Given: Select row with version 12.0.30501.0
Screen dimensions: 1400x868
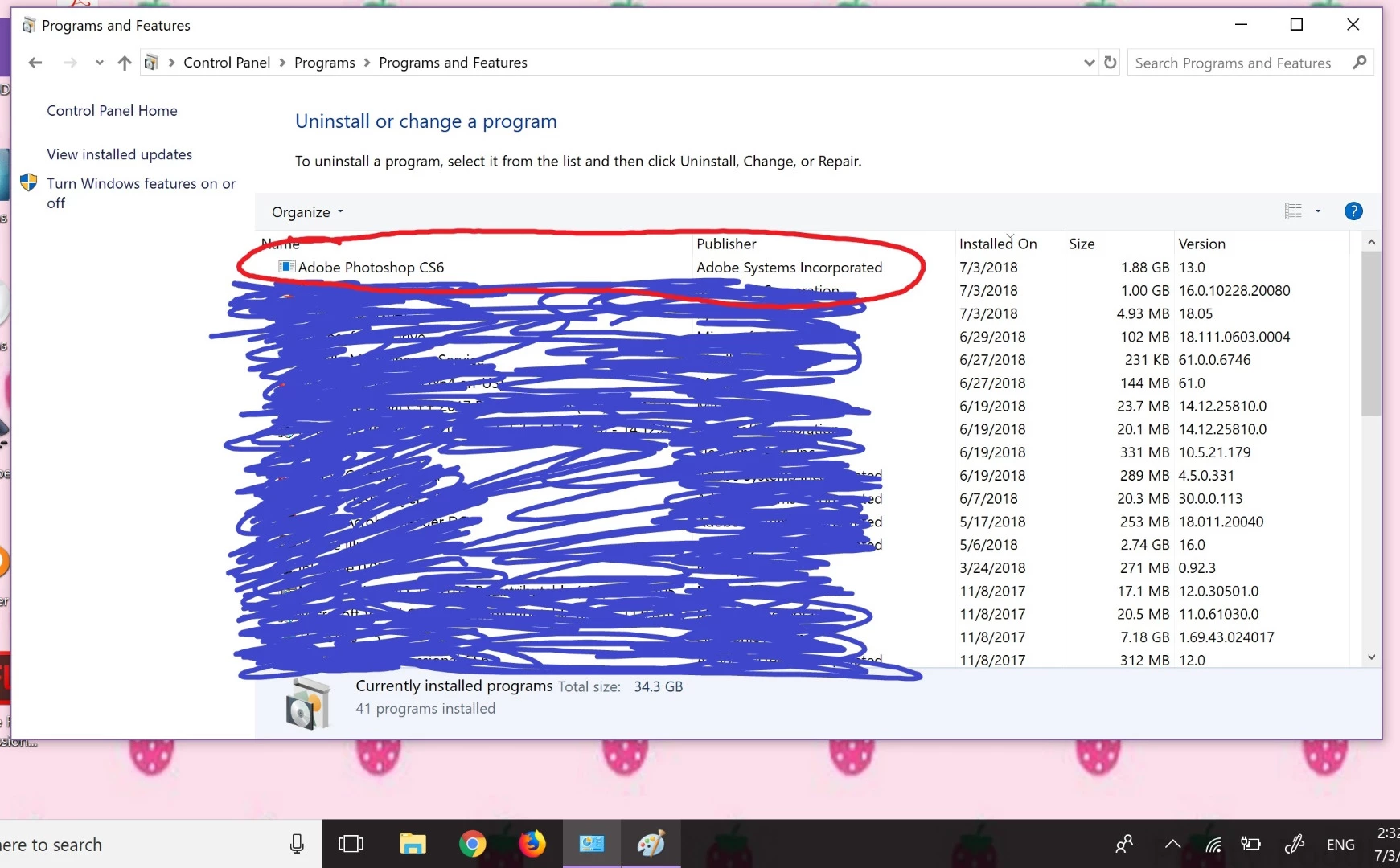Looking at the screenshot, I should tap(804, 592).
